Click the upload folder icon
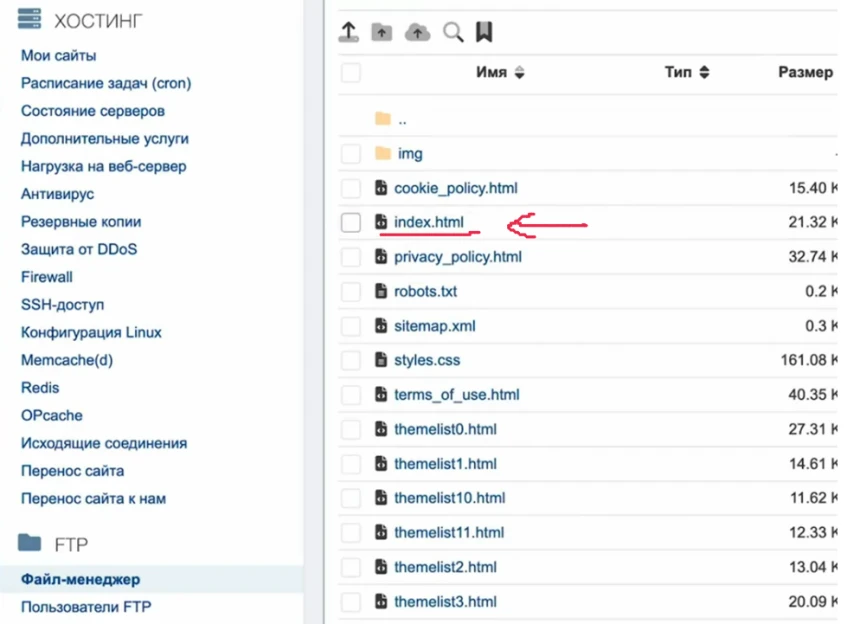860x624 pixels. click(x=381, y=32)
